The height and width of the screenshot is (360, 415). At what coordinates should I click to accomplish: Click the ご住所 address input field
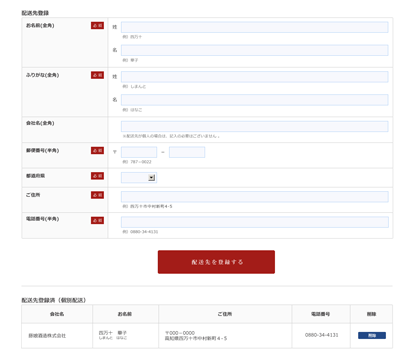[x=255, y=197]
